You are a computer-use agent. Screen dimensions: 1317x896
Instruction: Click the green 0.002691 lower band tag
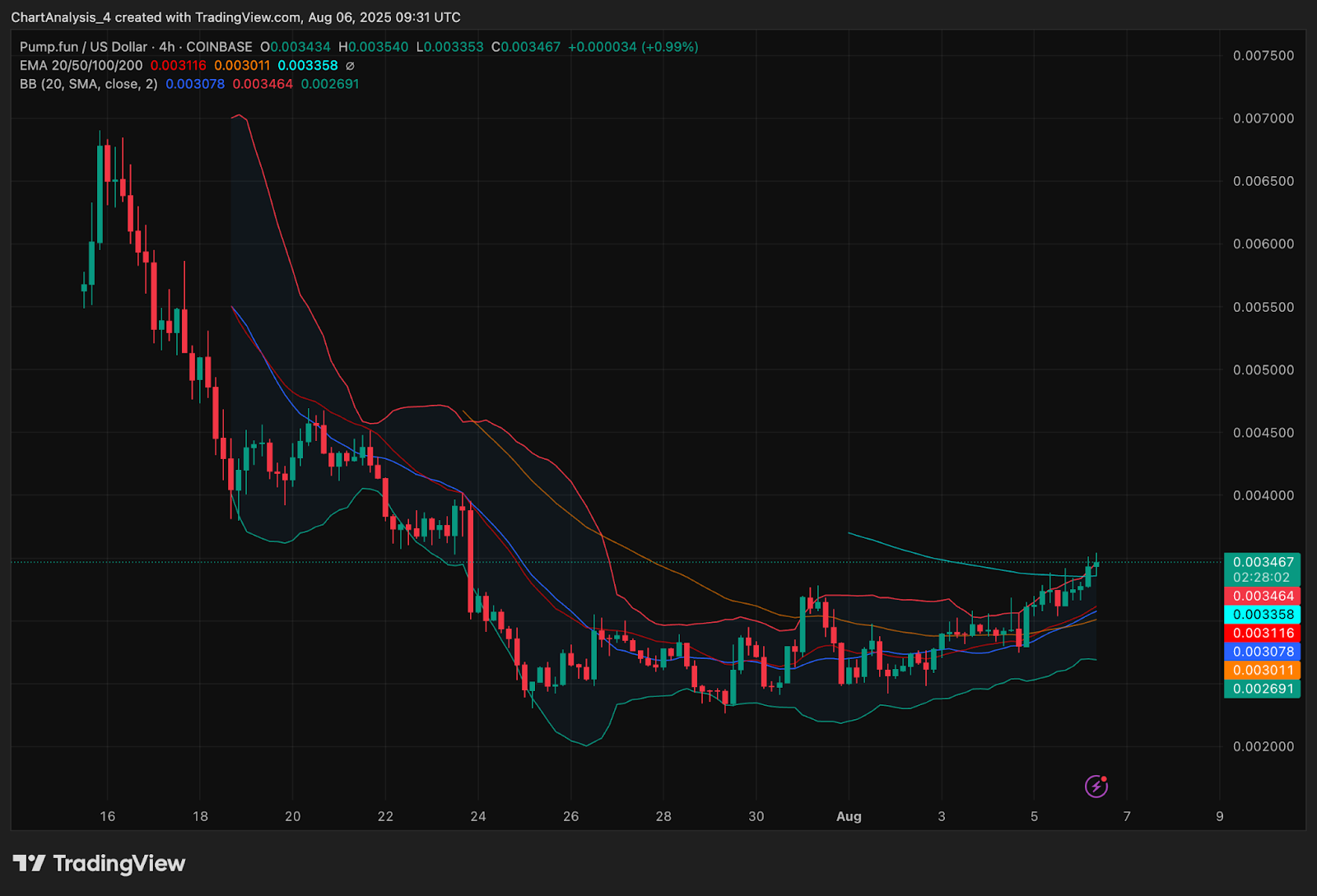(x=1262, y=689)
